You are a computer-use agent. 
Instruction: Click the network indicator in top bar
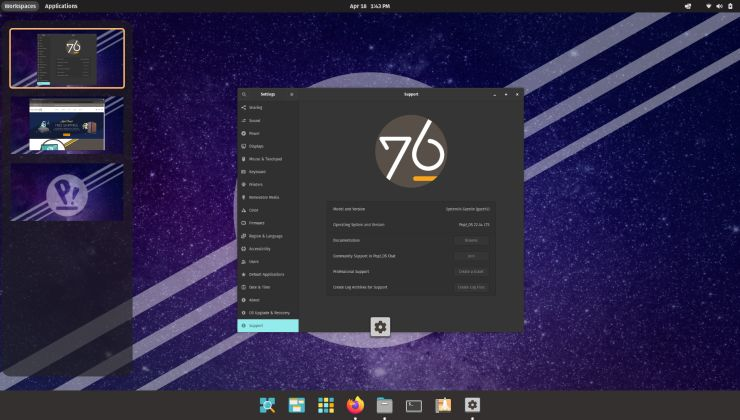click(708, 6)
